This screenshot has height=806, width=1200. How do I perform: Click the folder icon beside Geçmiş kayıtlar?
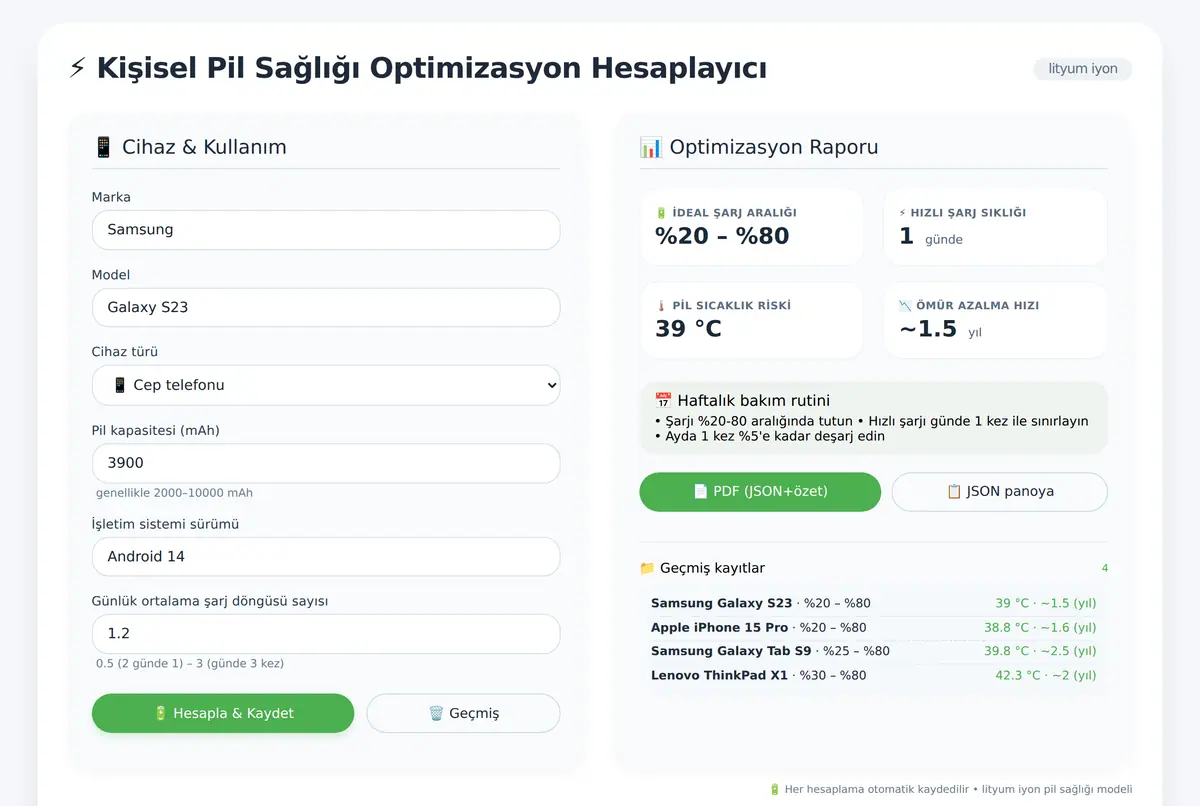pyautogui.click(x=647, y=568)
